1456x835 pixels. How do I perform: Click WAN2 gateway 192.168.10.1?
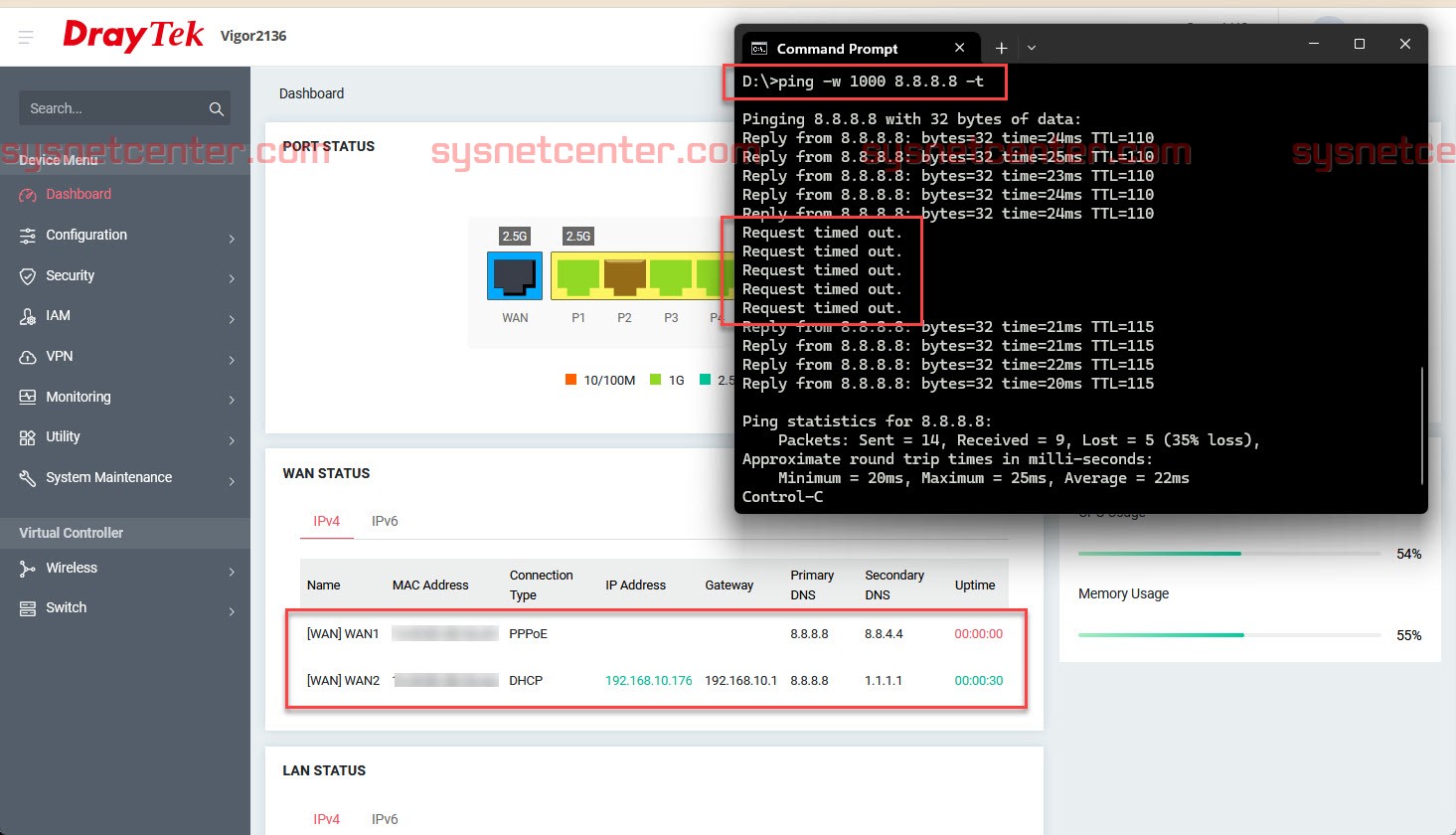pos(741,681)
